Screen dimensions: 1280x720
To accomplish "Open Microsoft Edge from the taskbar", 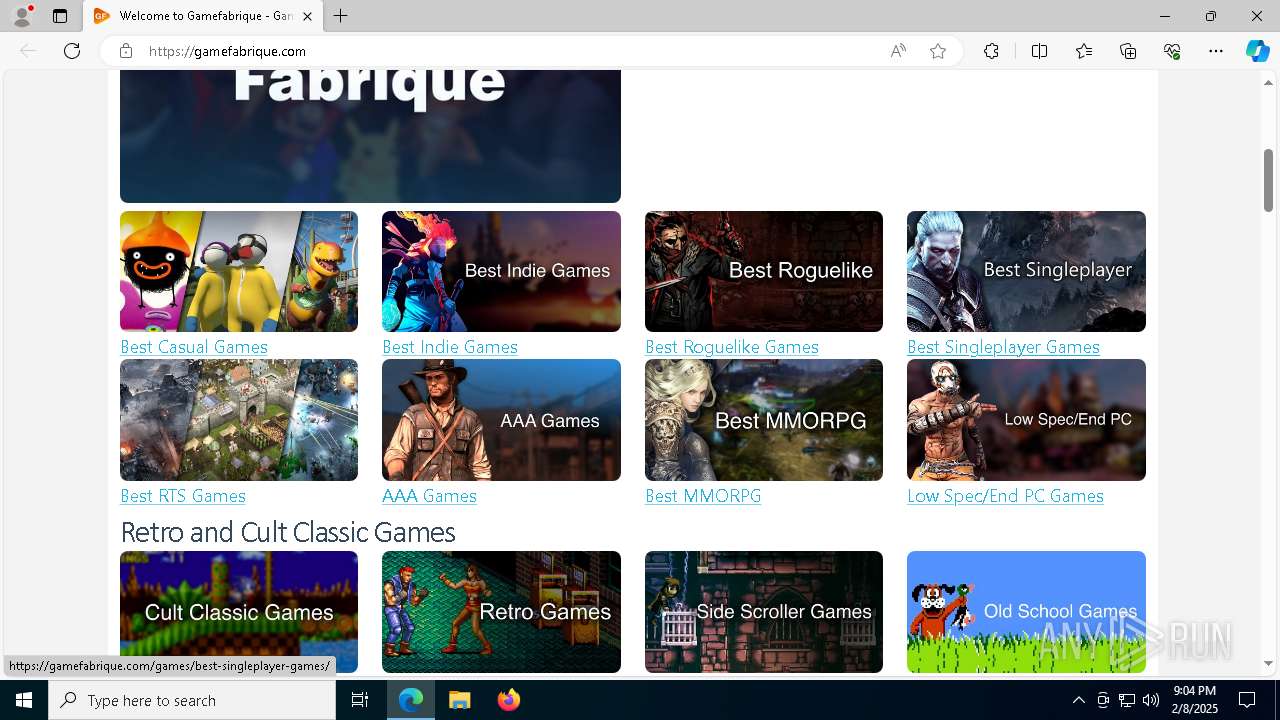I will [x=411, y=700].
